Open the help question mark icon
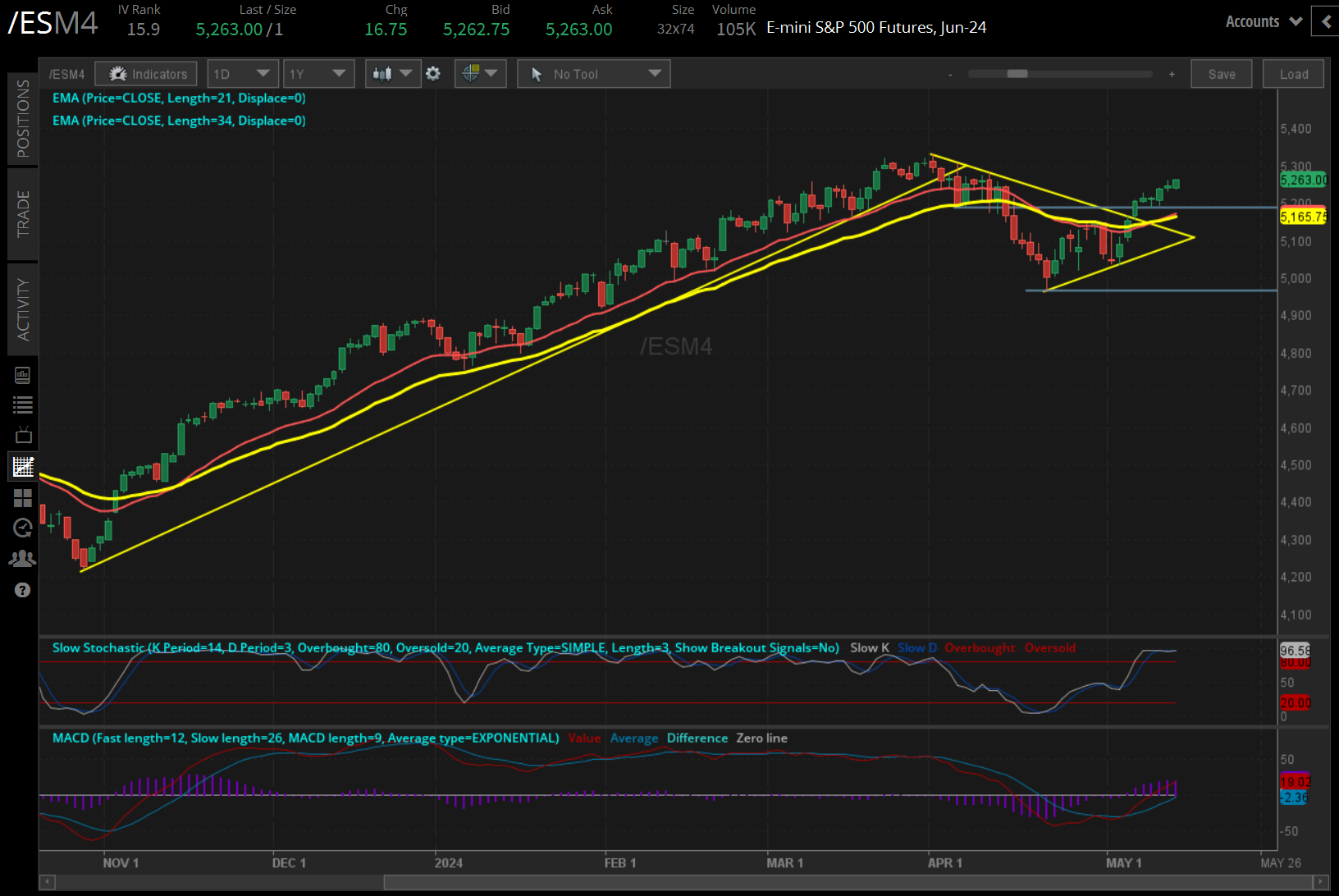 22,590
